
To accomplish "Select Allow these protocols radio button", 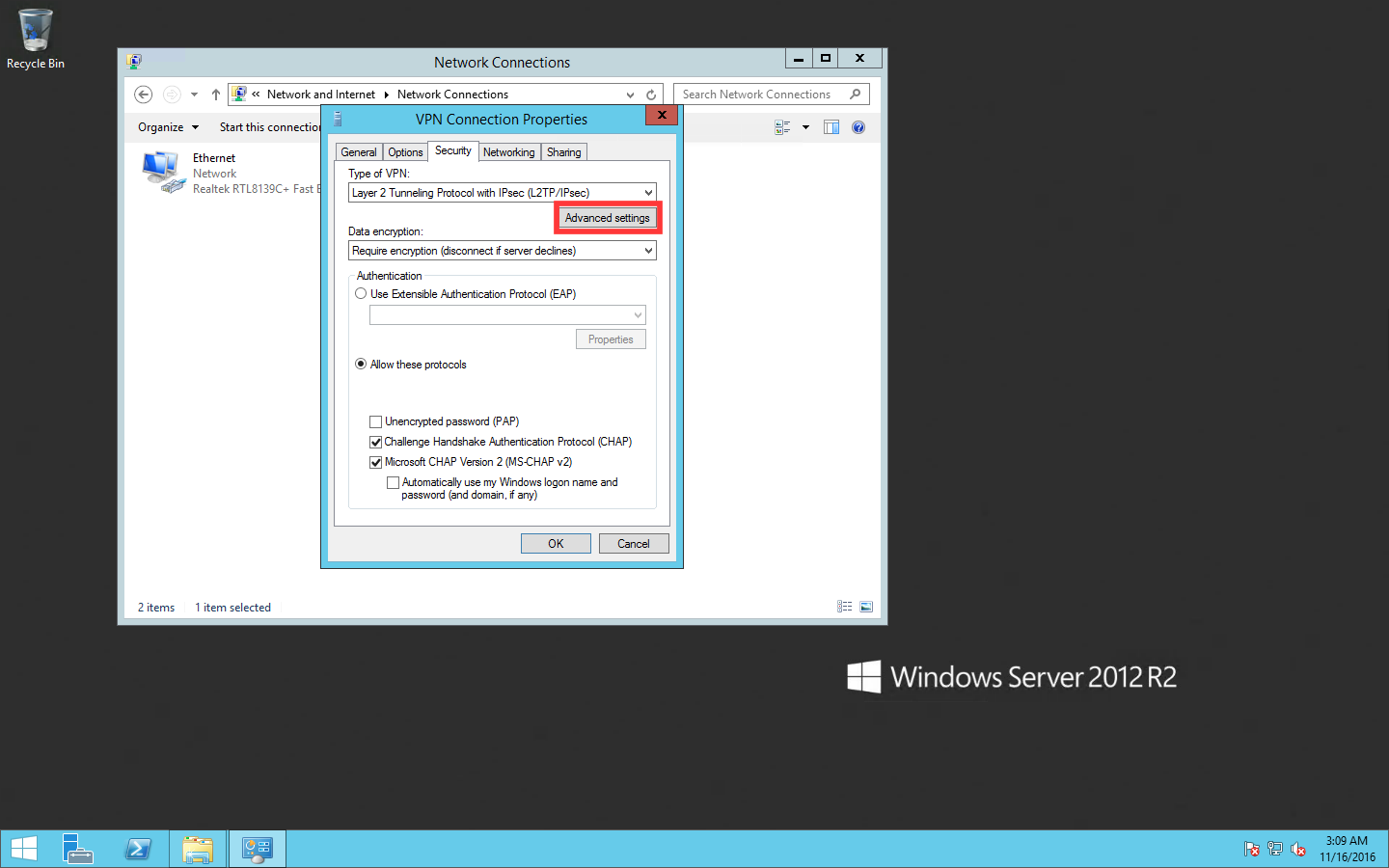I will coord(361,365).
